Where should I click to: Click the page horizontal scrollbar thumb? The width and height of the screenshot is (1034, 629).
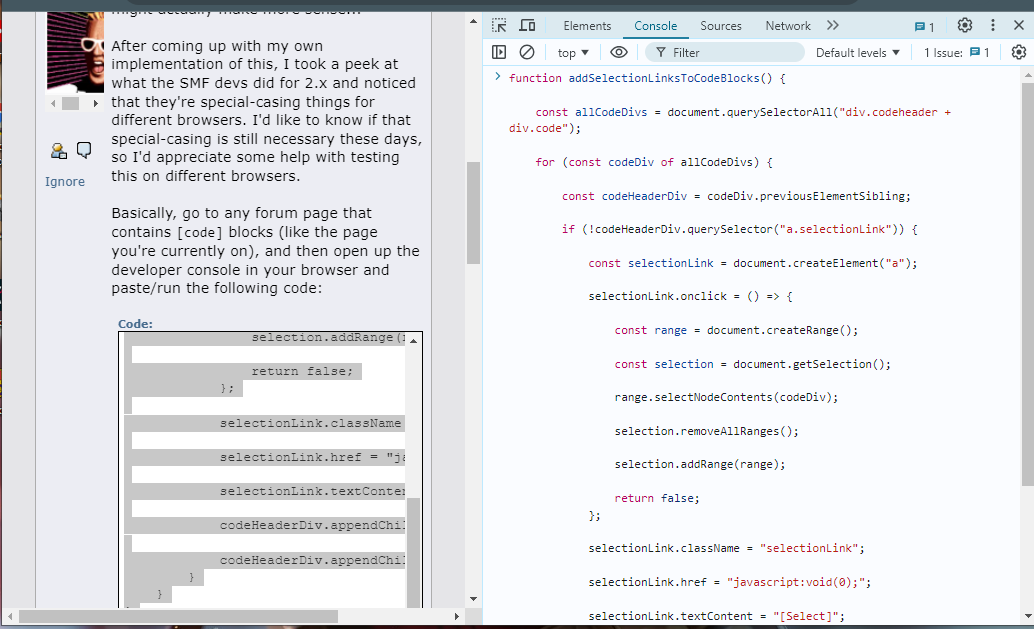coord(178,616)
